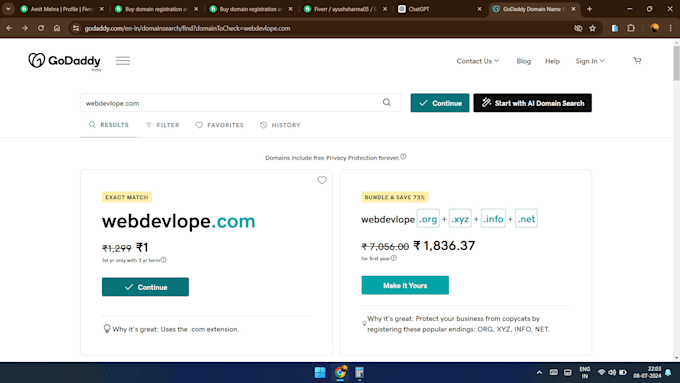The image size is (680, 383).
Task: Switch to the RESULTS tab
Action: [108, 125]
